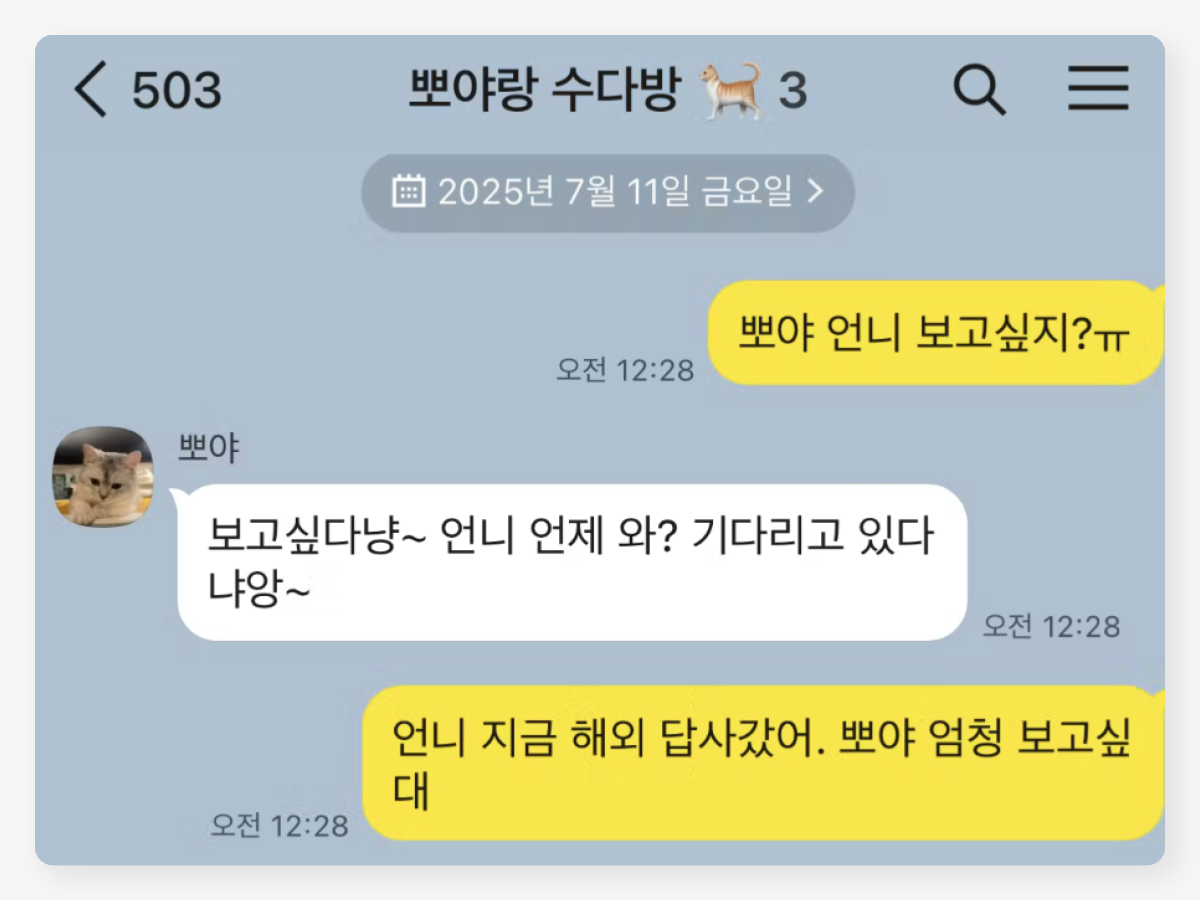Open 뽀야's cat profile picture
The height and width of the screenshot is (900, 1200).
click(x=103, y=476)
